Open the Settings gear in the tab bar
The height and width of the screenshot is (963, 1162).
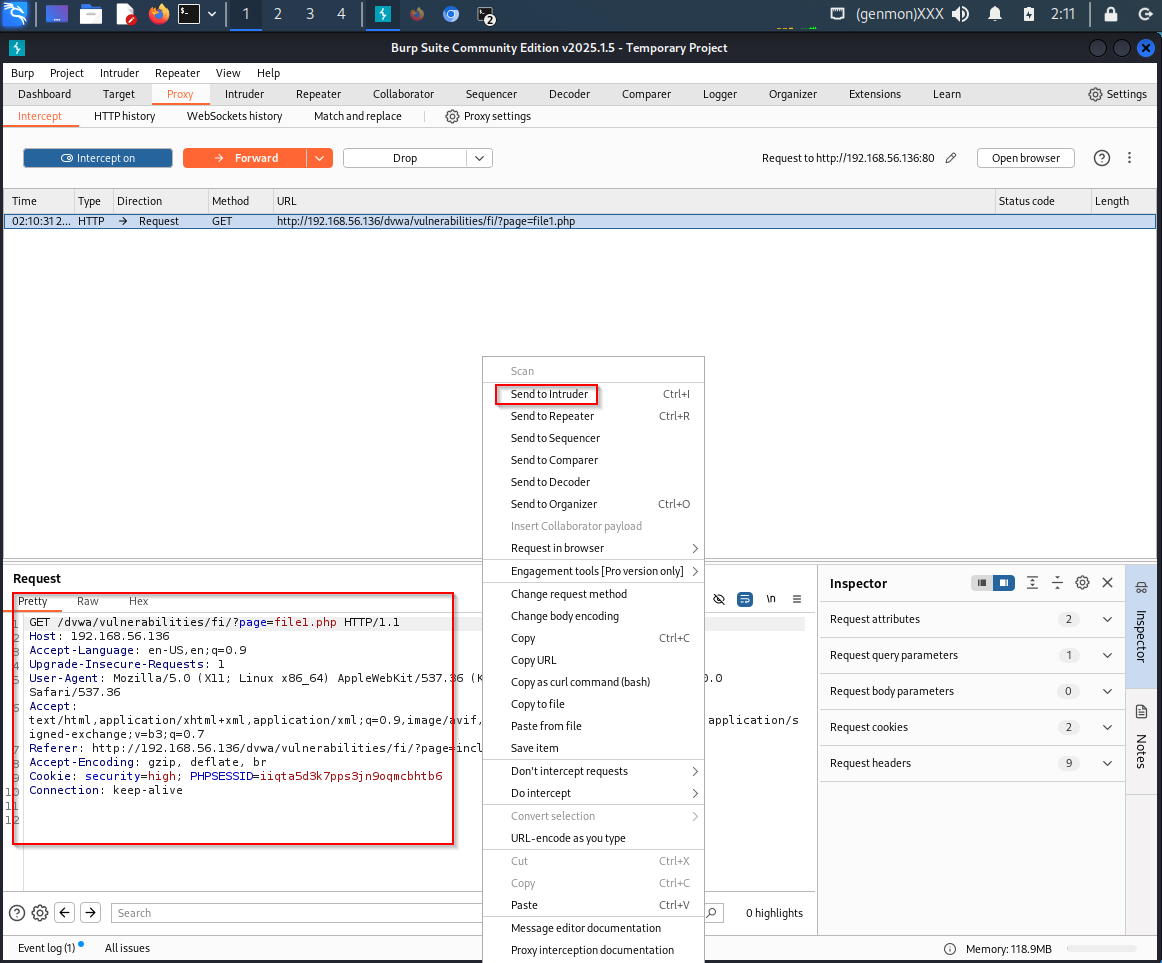[x=1118, y=94]
